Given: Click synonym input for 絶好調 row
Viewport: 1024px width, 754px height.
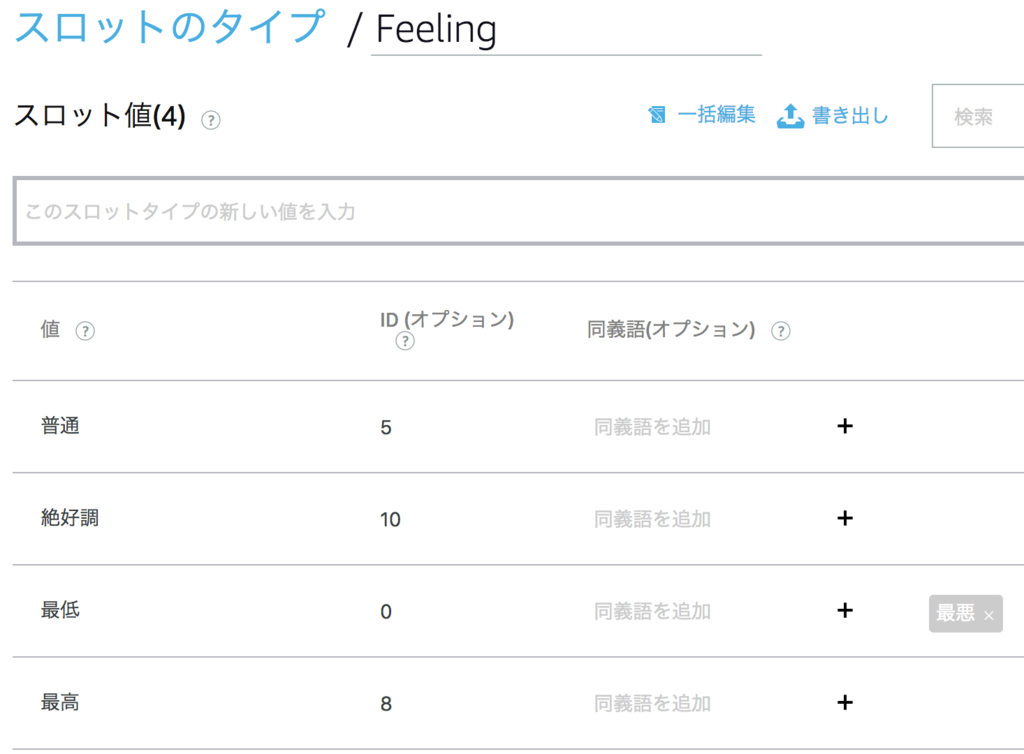Looking at the screenshot, I should 652,519.
